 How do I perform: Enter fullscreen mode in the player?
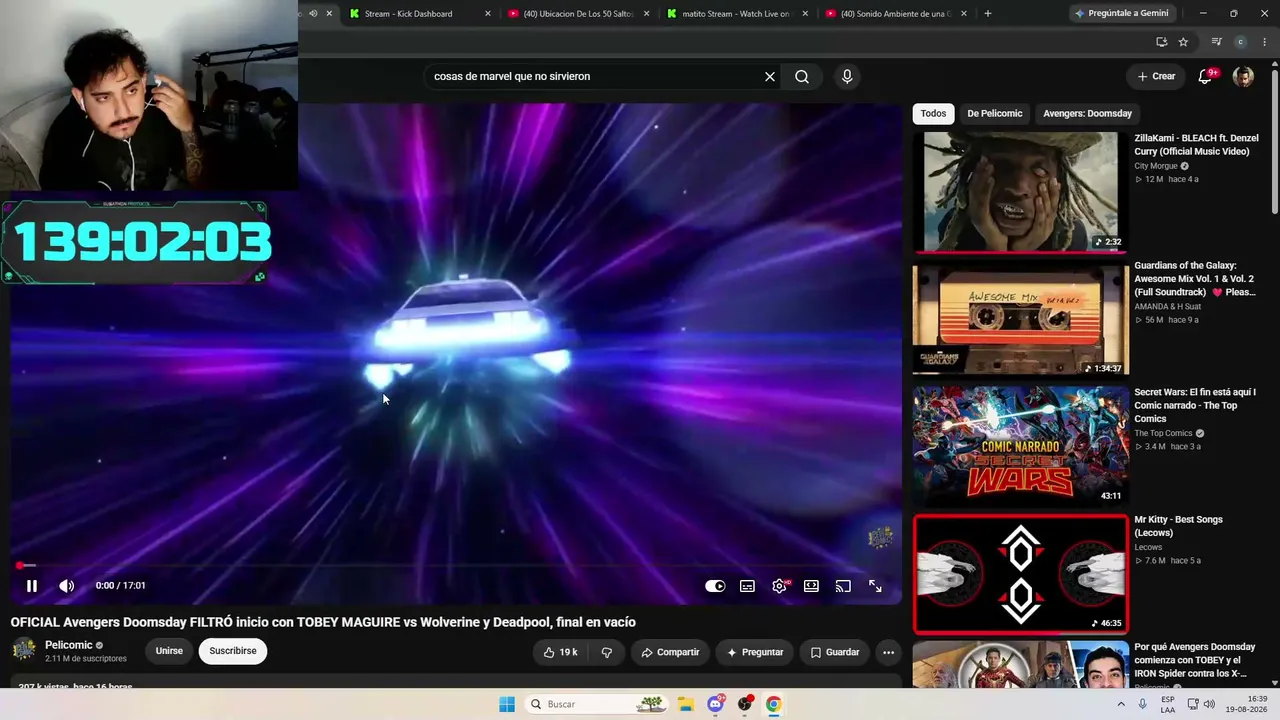coord(875,586)
